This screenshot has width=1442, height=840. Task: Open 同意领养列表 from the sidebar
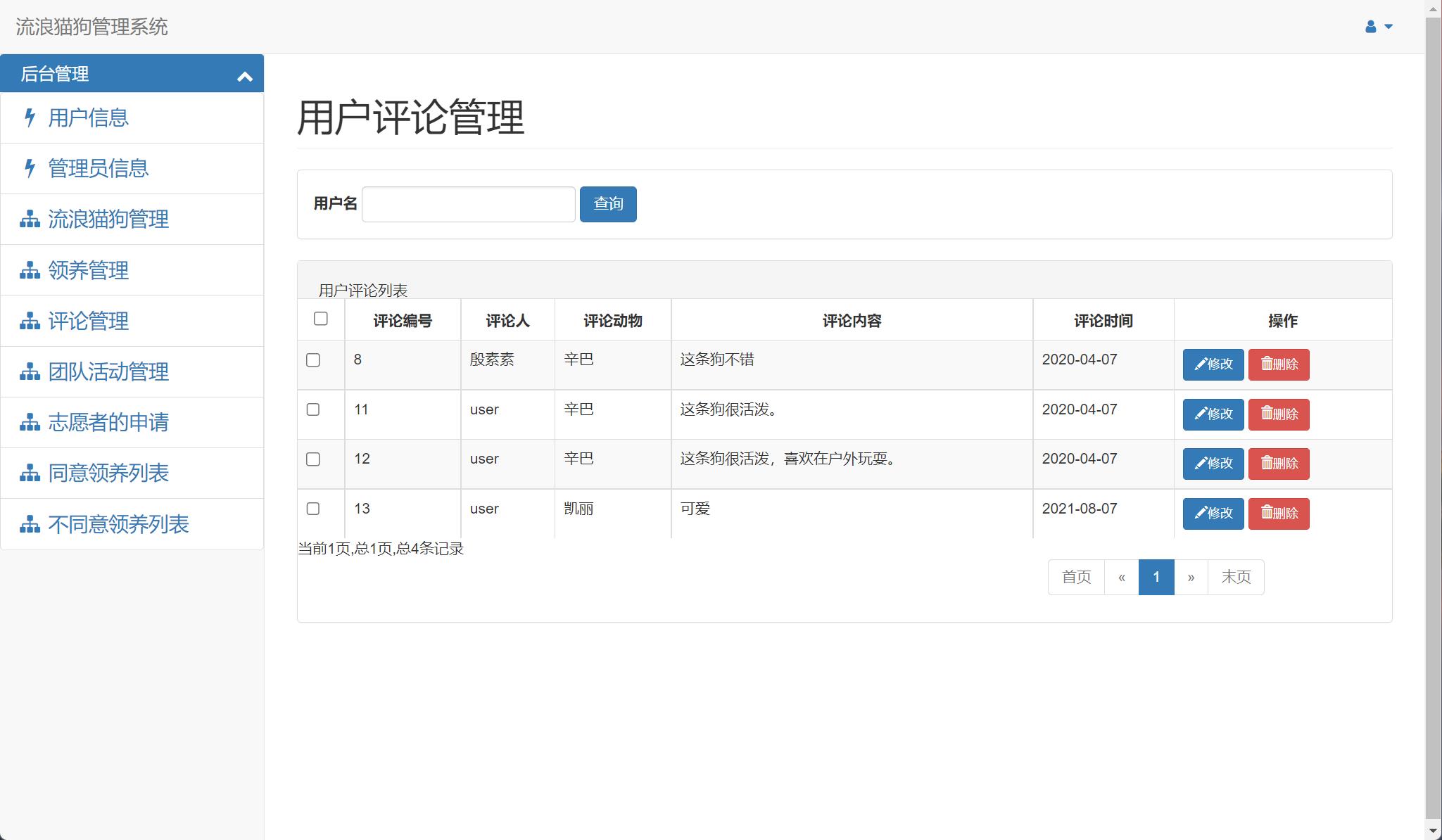pyautogui.click(x=108, y=473)
